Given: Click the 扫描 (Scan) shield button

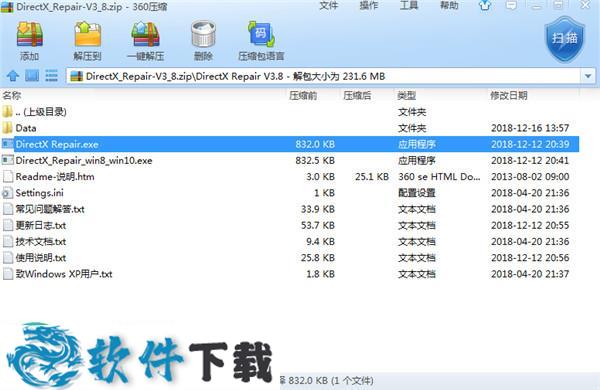Looking at the screenshot, I should [x=565, y=39].
